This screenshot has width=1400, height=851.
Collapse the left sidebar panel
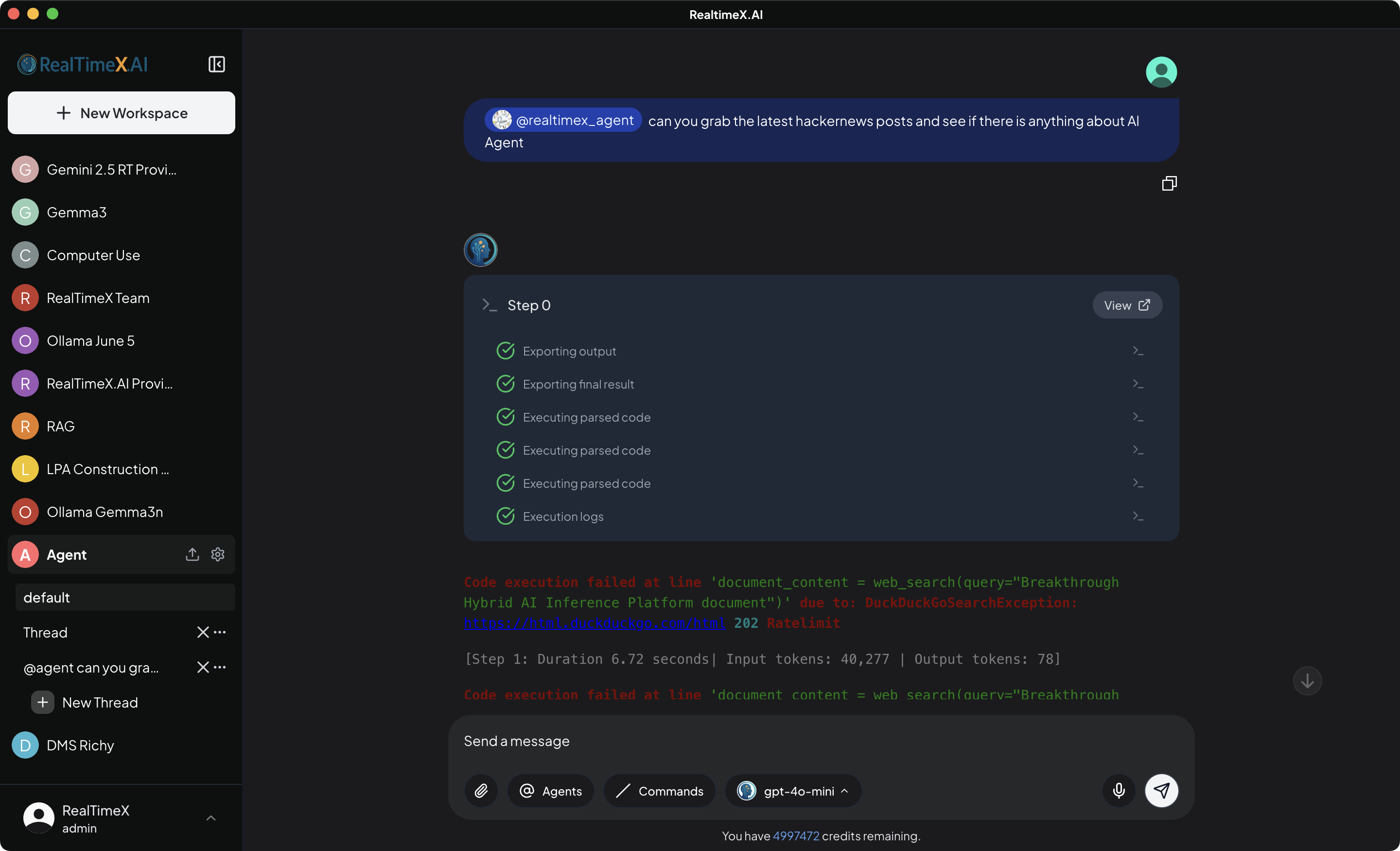point(216,64)
